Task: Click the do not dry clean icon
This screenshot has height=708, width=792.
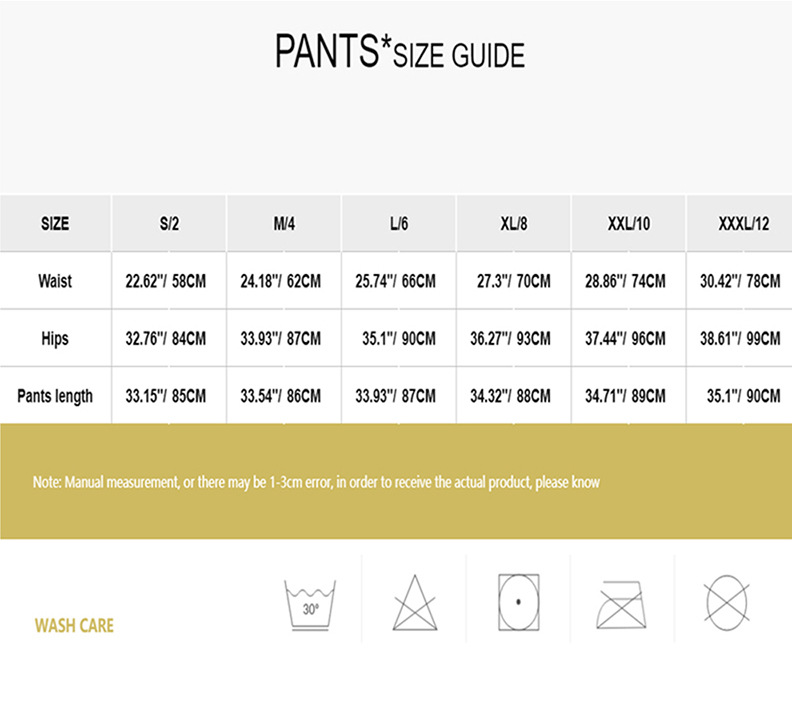Action: (727, 602)
